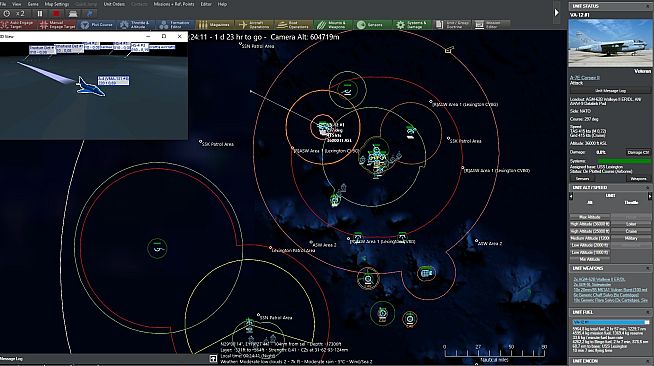Pop out the Message Log panel
The width and height of the screenshot is (654, 366).
(x=213, y=358)
